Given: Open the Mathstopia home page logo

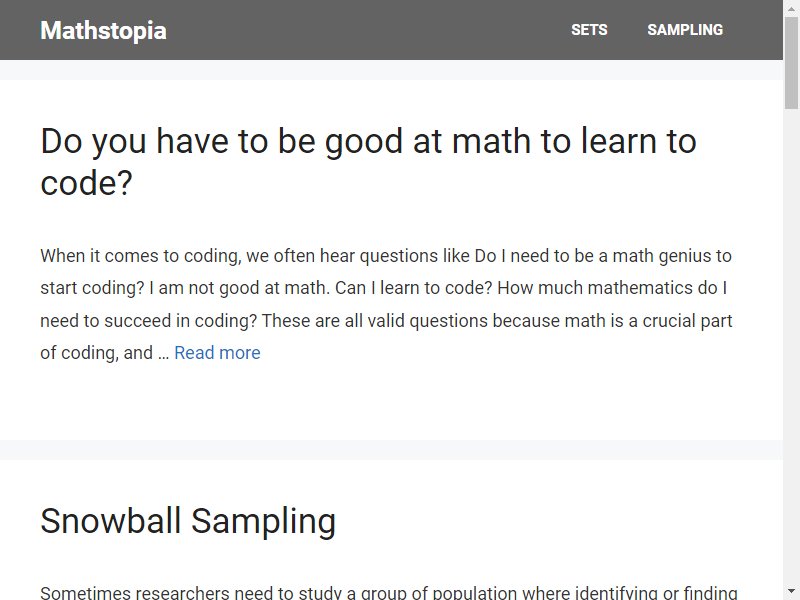Looking at the screenshot, I should (103, 31).
